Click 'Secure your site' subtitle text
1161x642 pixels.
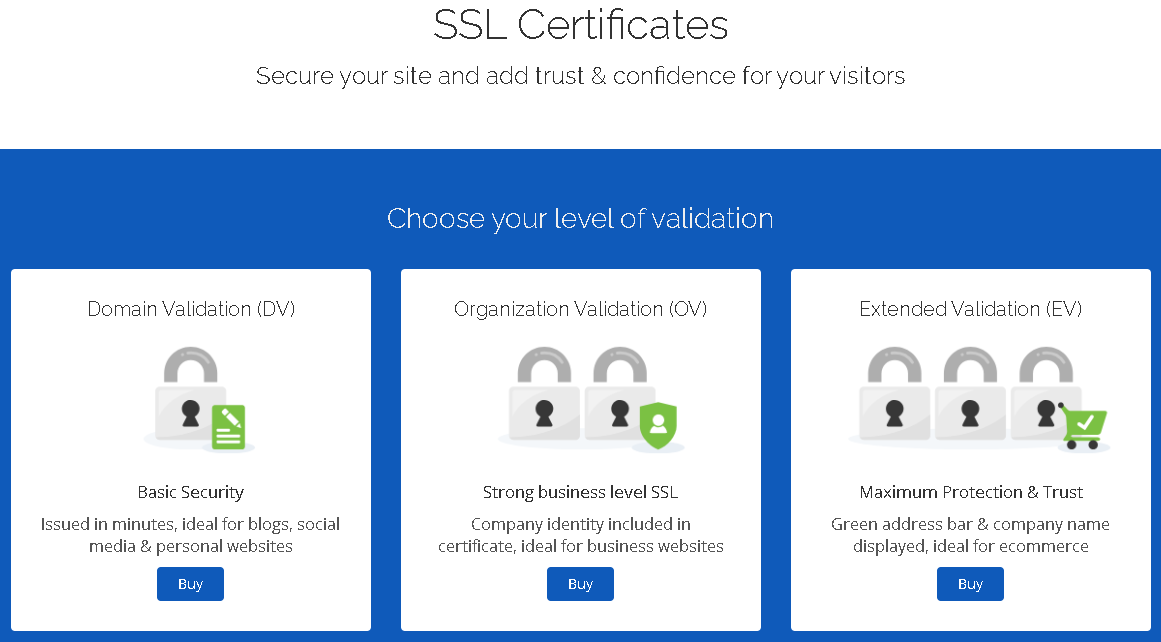(580, 76)
